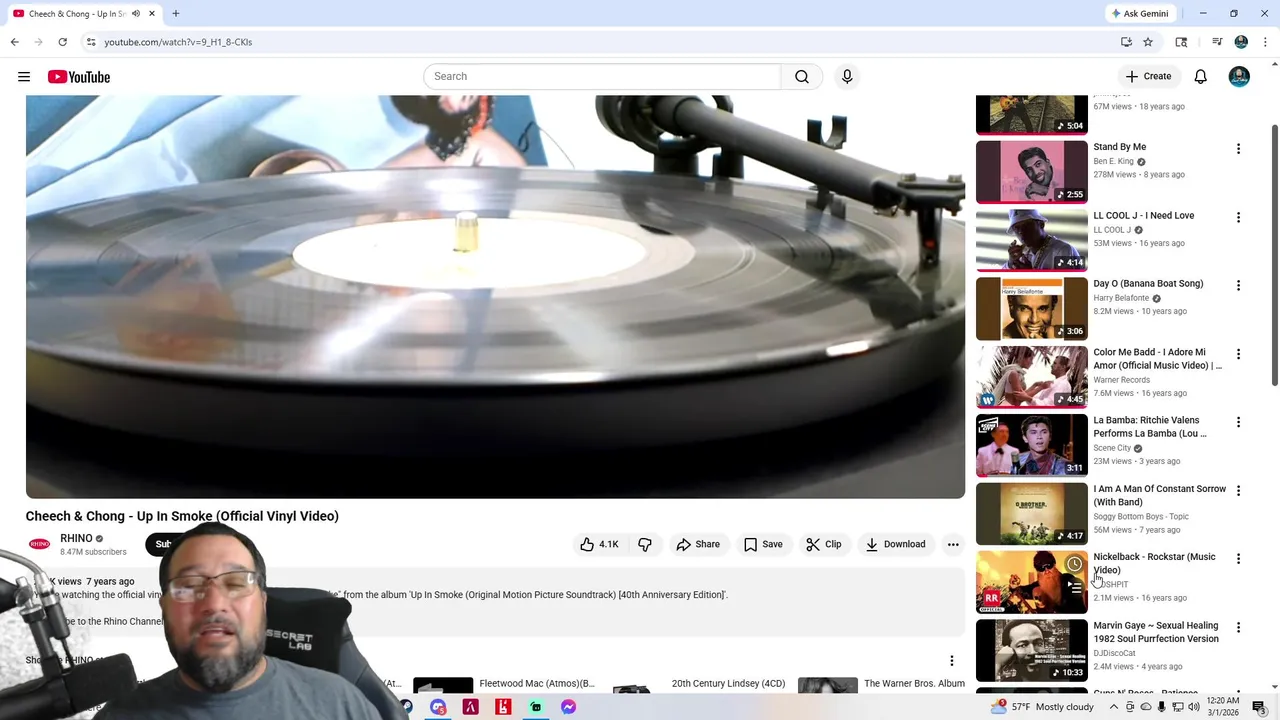Image resolution: width=1280 pixels, height=720 pixels.
Task: Open RHINO channel avatar
Action: [x=39, y=544]
